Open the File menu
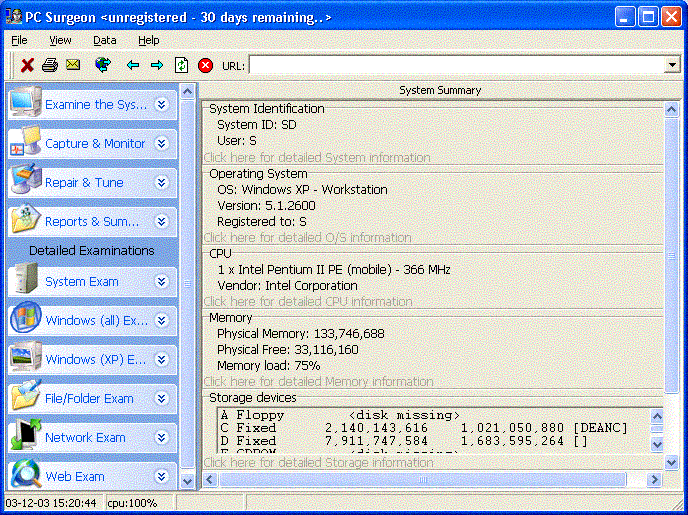 point(19,40)
